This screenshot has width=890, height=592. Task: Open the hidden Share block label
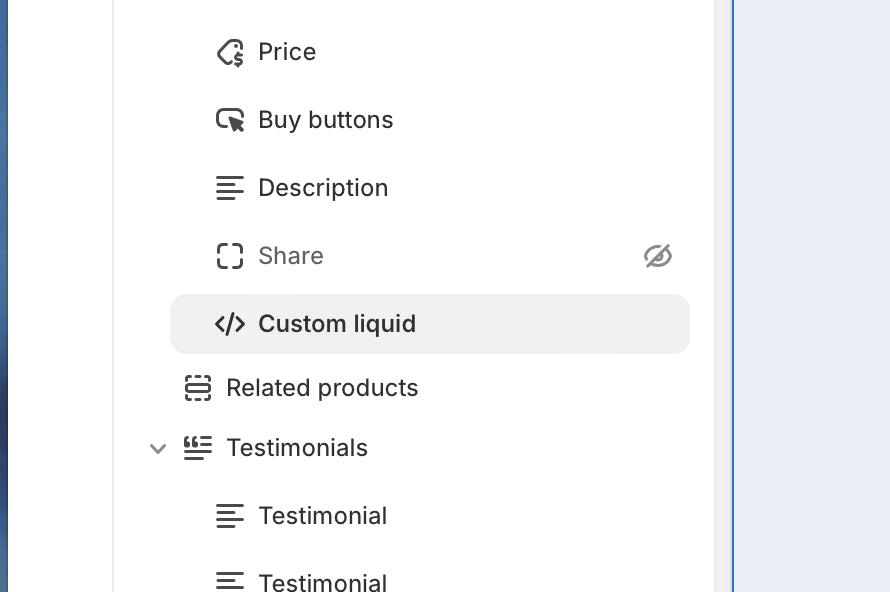(x=291, y=256)
